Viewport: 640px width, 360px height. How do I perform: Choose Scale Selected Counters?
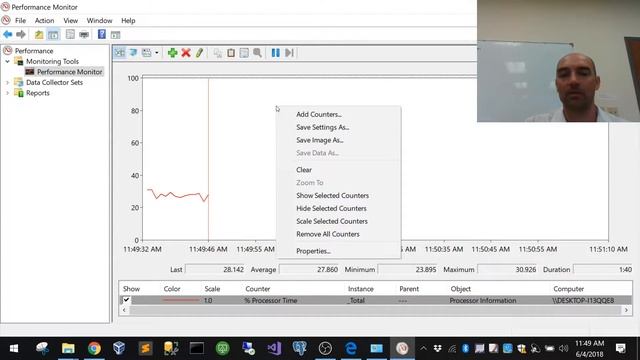pos(332,221)
